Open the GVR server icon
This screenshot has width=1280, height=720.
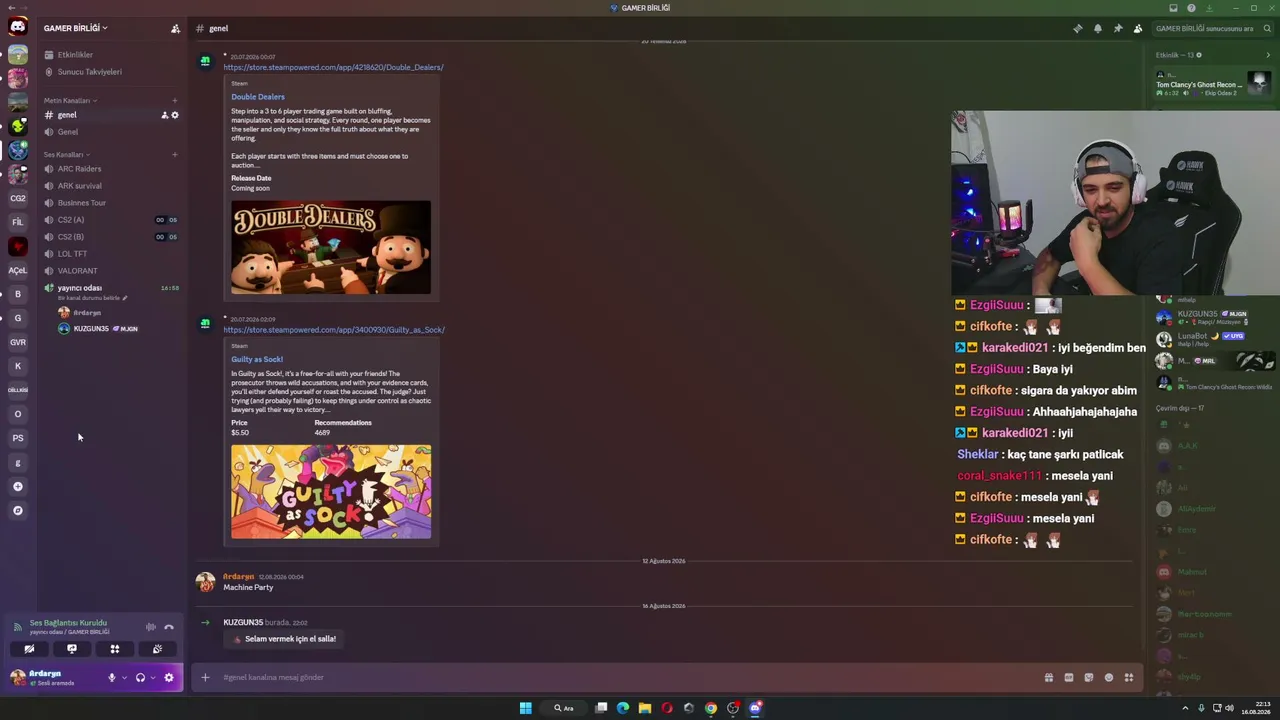coord(17,342)
